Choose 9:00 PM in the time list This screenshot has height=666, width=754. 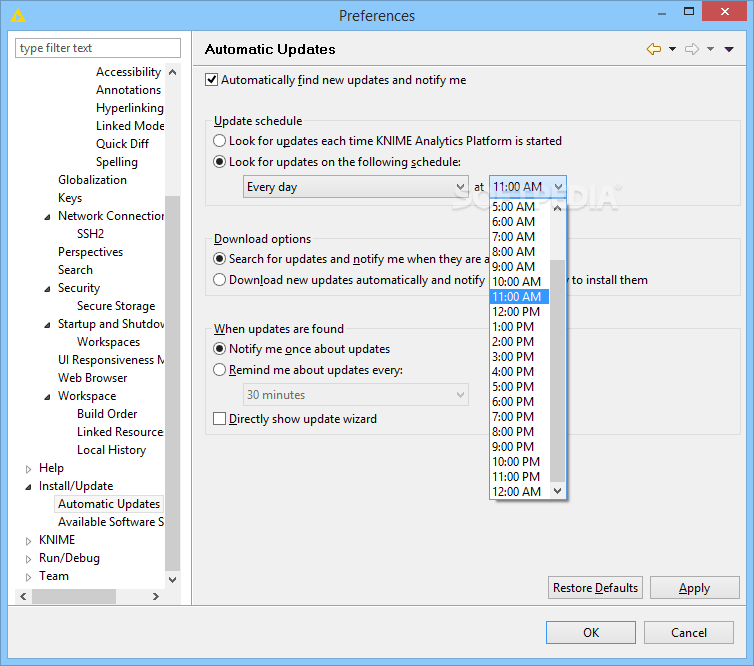pyautogui.click(x=519, y=447)
